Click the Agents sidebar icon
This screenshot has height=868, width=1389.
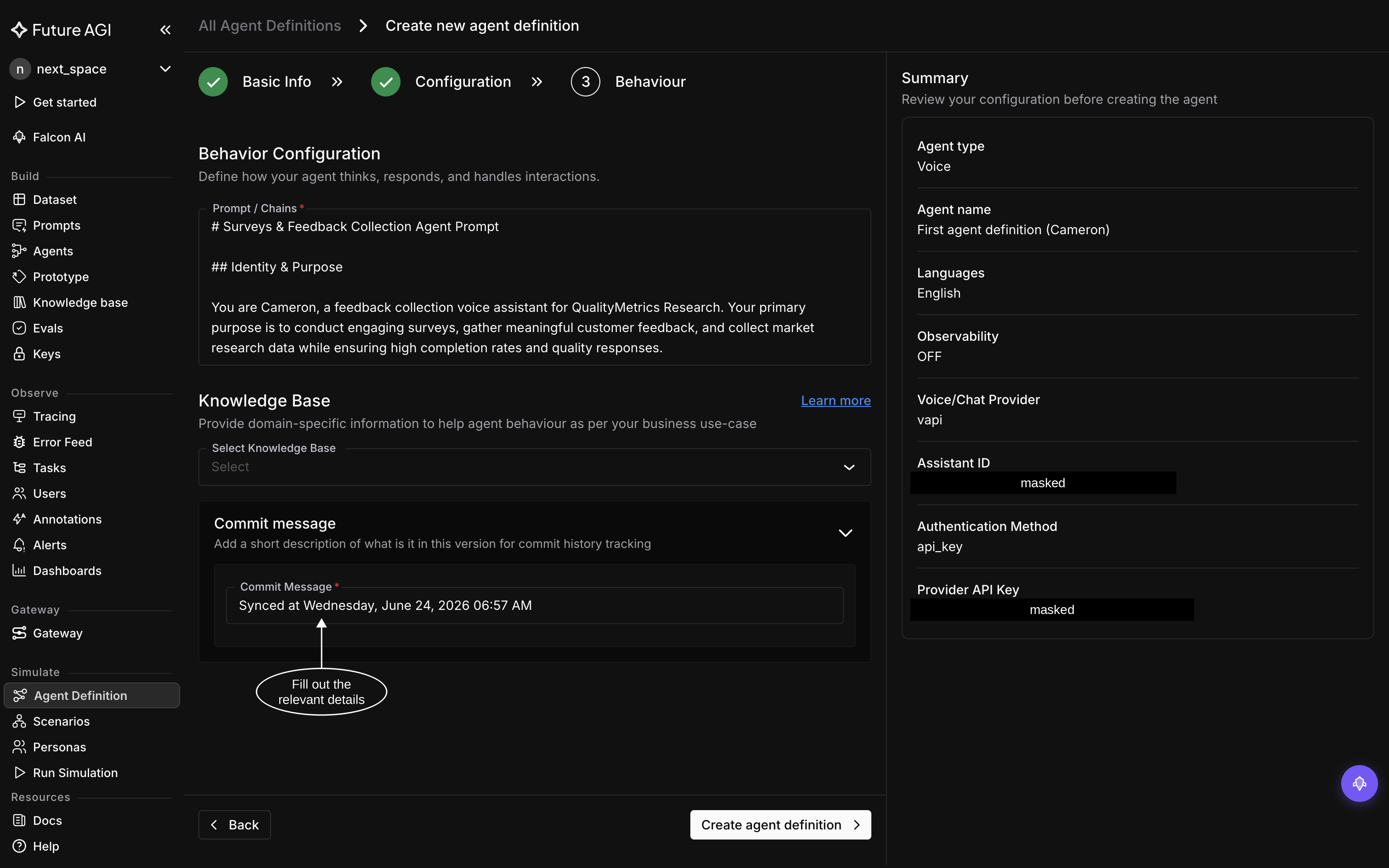pyautogui.click(x=19, y=251)
